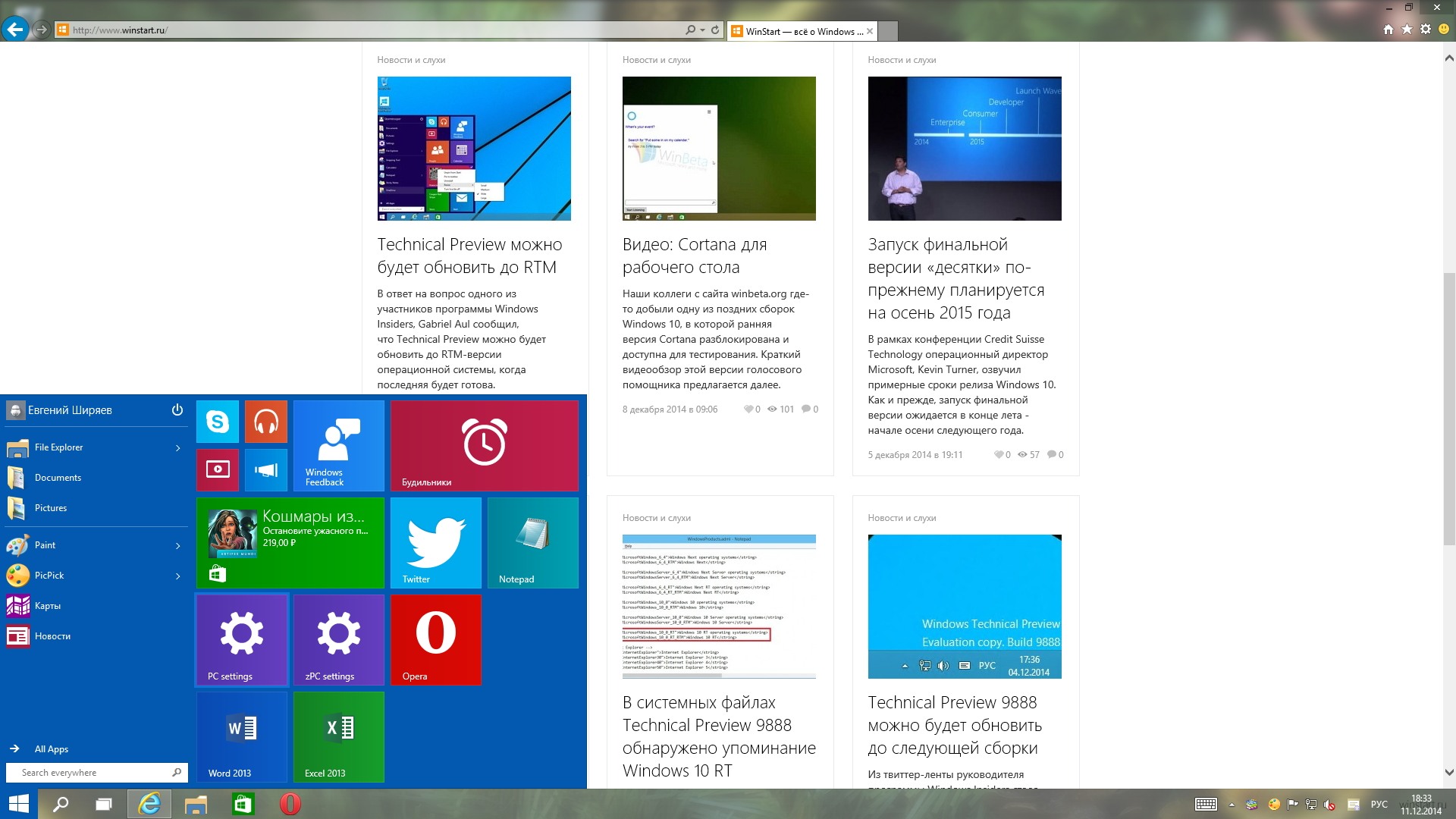Expand PicPick jump list arrow

point(178,576)
